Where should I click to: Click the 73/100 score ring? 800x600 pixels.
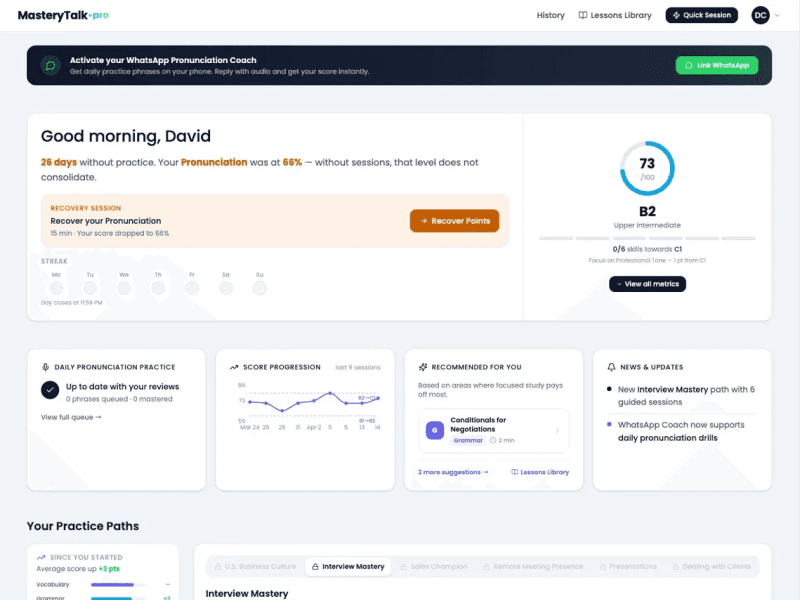coord(647,168)
